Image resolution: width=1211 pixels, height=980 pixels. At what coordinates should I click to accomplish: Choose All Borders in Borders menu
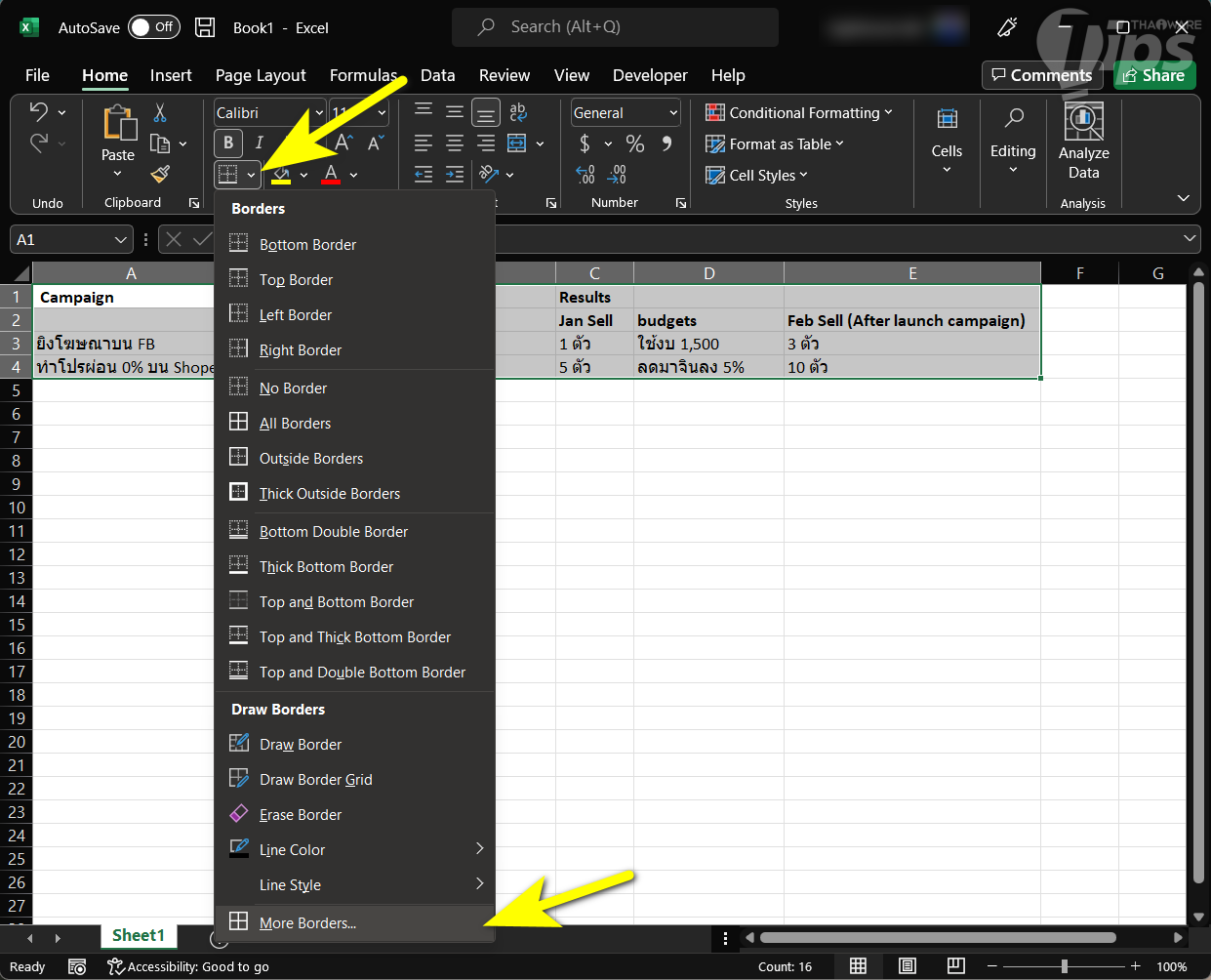(x=295, y=424)
